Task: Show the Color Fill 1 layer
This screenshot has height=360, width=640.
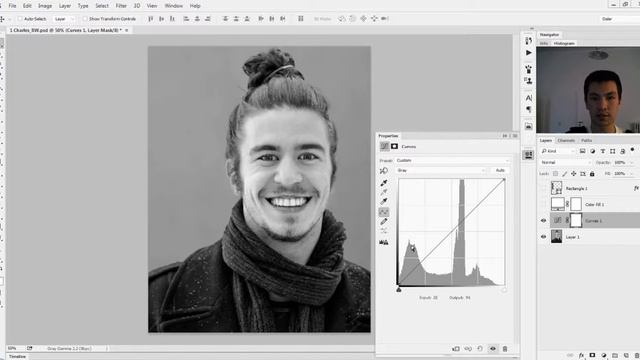Action: tap(543, 204)
